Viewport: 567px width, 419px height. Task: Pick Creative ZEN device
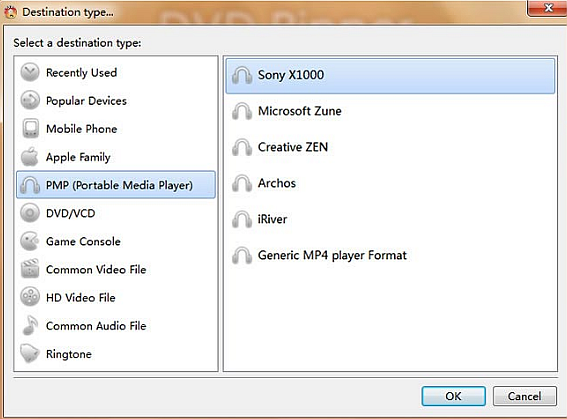pos(390,147)
